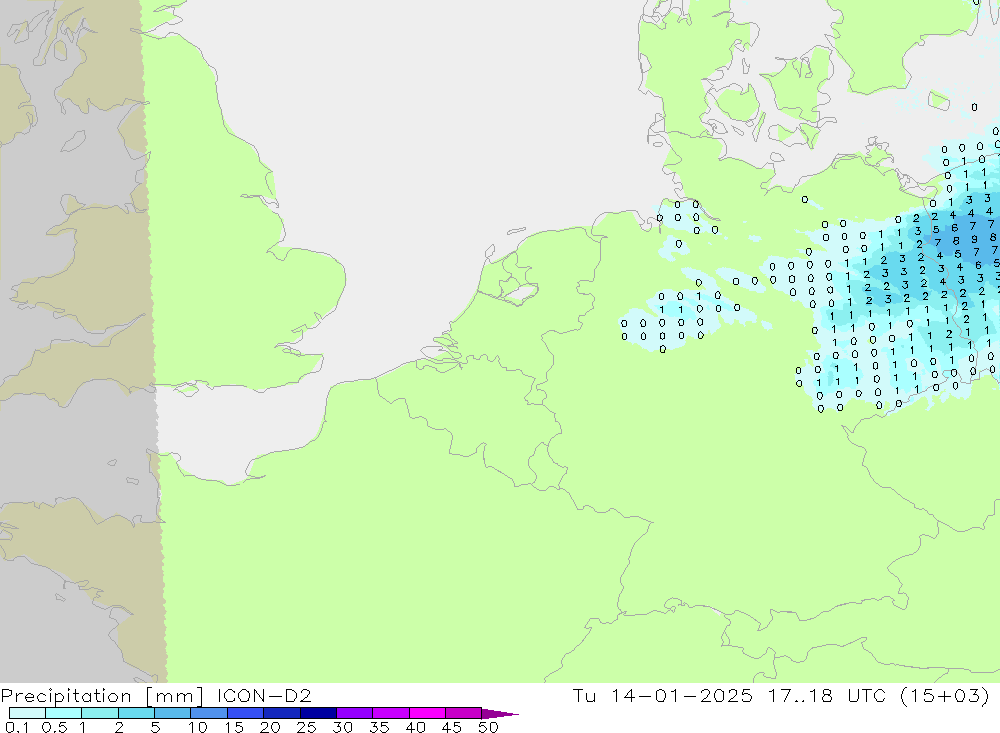1000x733 pixels.
Task: Click the '40' legend scale label
Action: tap(415, 727)
